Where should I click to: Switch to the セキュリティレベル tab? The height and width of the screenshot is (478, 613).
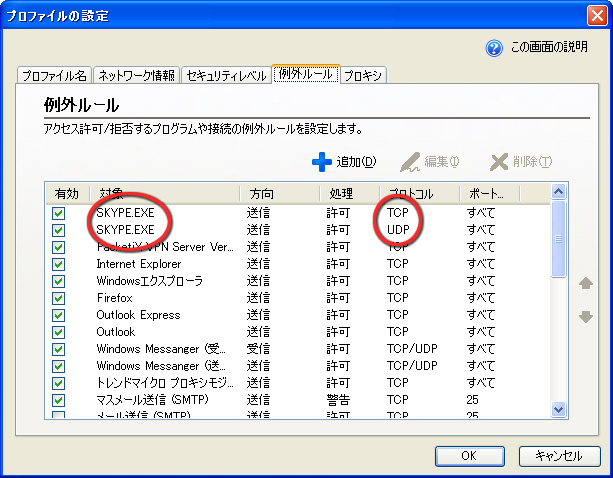225,75
